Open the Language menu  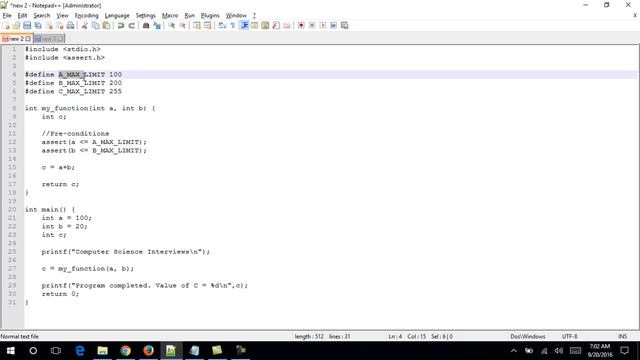tap(117, 16)
